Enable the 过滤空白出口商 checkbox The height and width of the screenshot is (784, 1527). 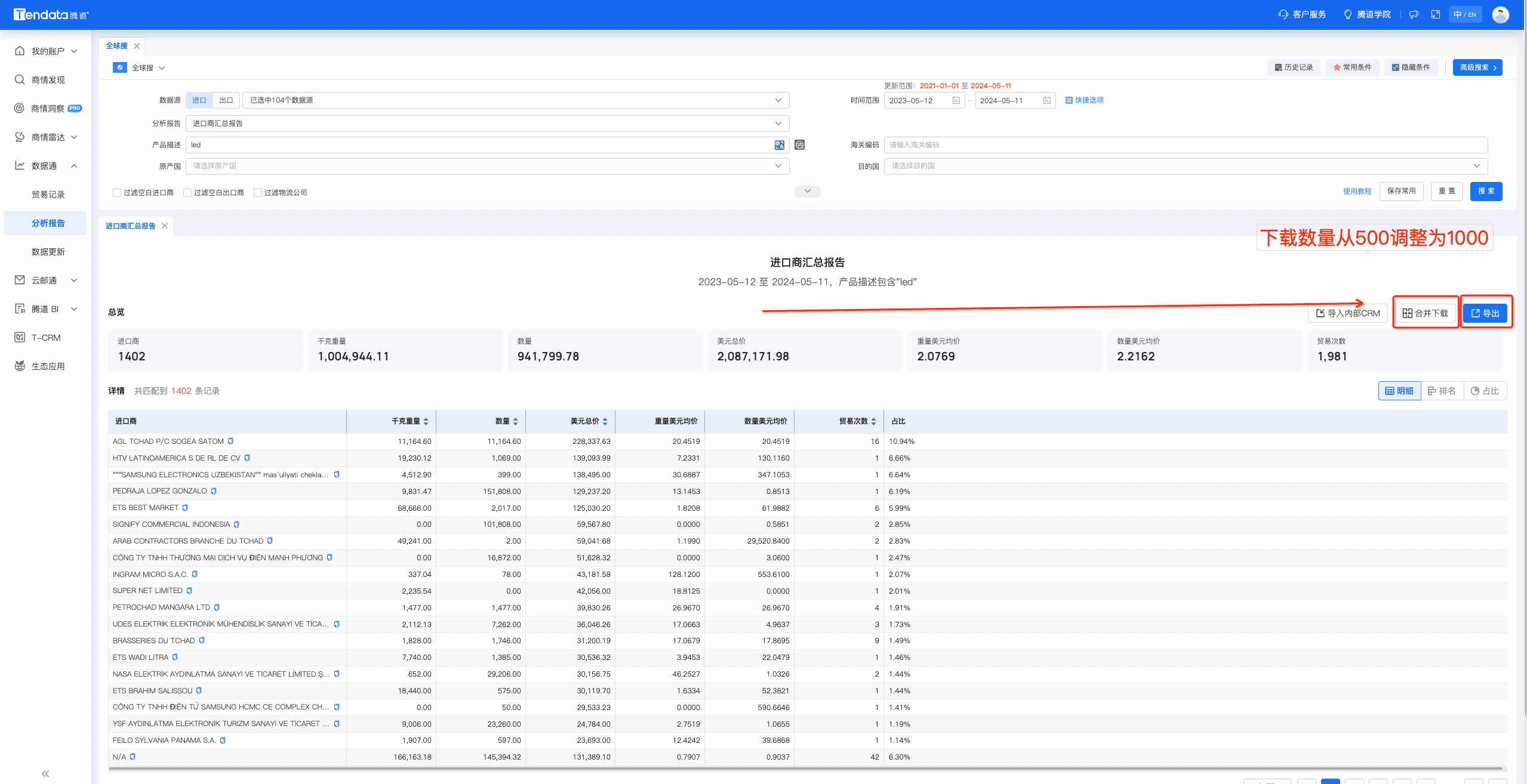(187, 192)
